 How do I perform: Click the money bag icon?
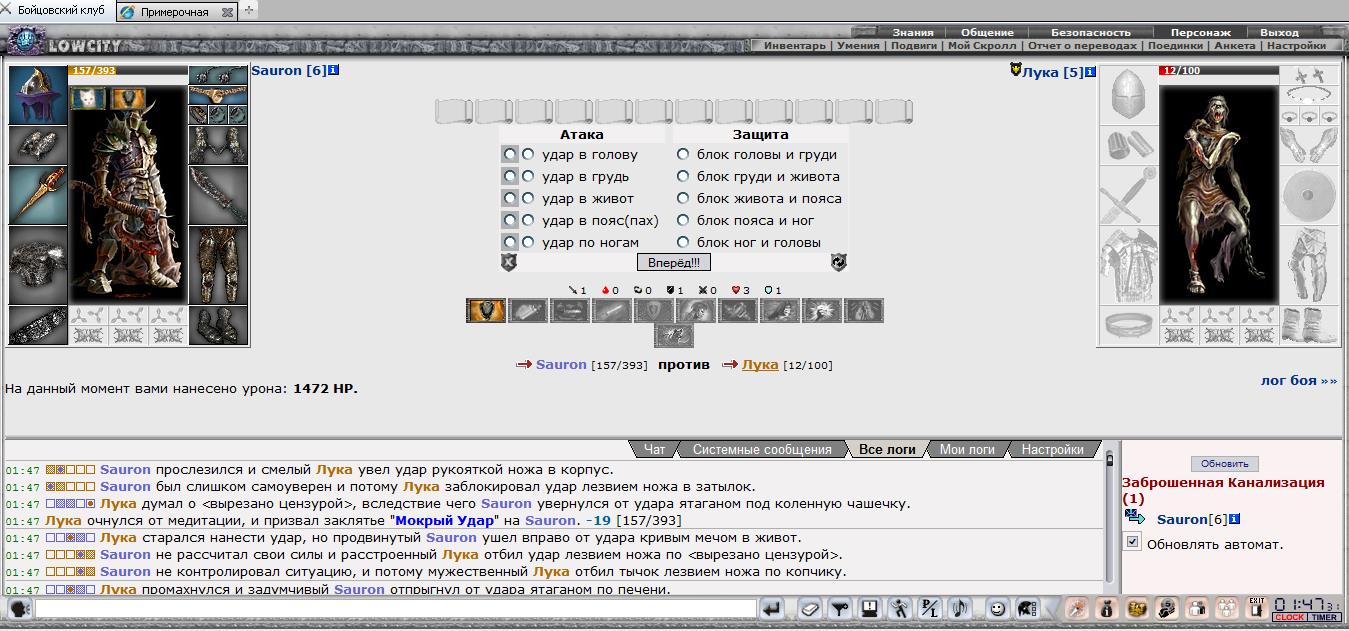tap(1107, 608)
